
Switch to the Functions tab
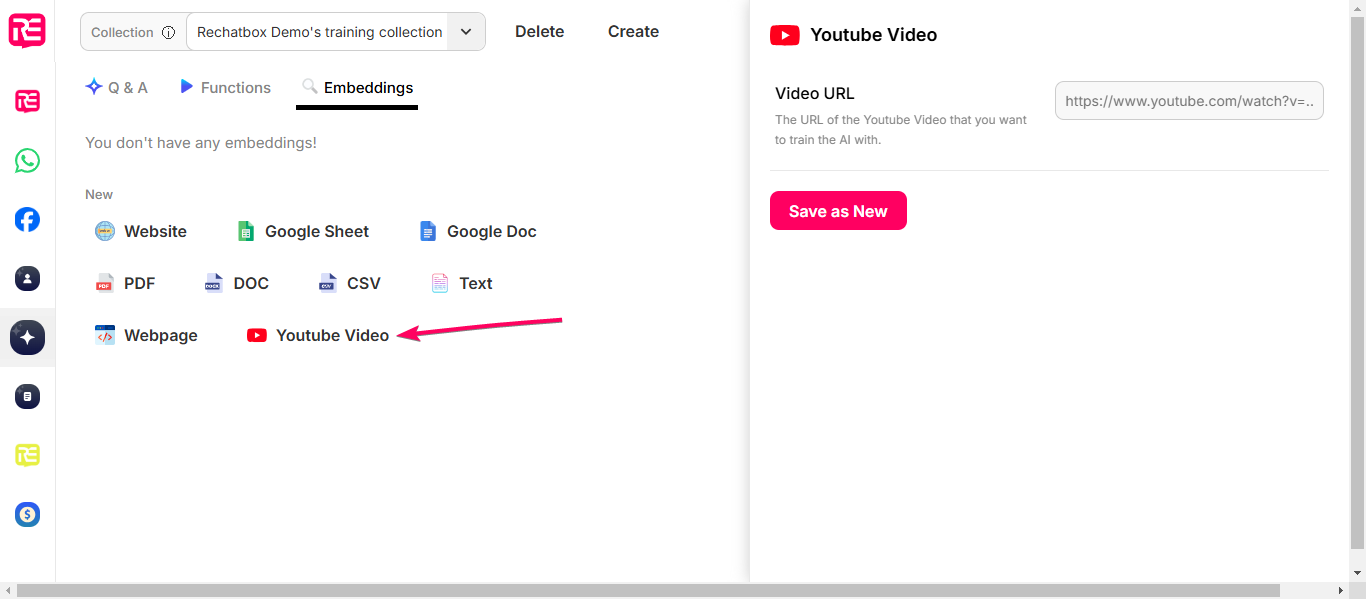pos(225,88)
